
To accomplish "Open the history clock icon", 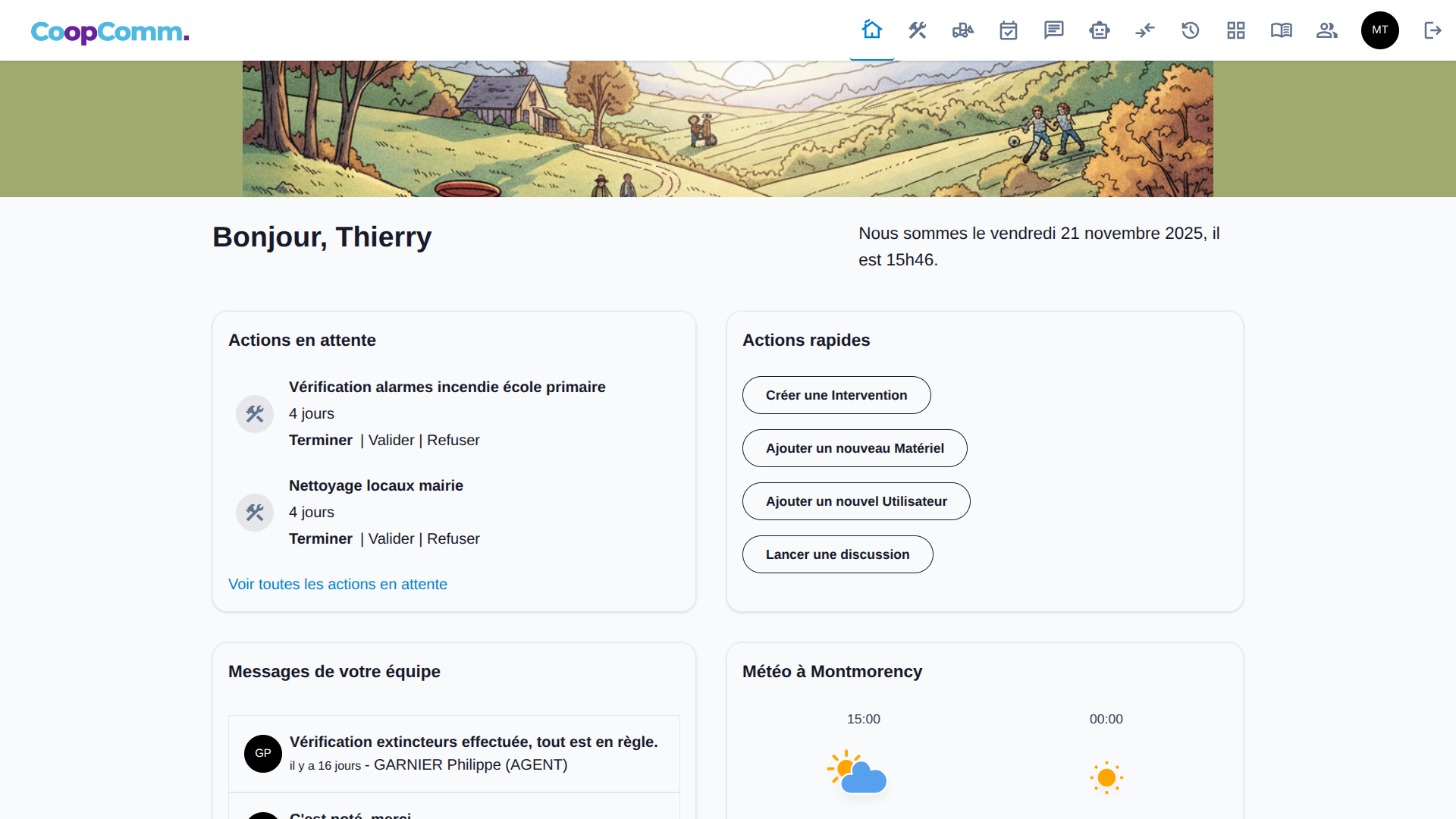I will [x=1191, y=30].
